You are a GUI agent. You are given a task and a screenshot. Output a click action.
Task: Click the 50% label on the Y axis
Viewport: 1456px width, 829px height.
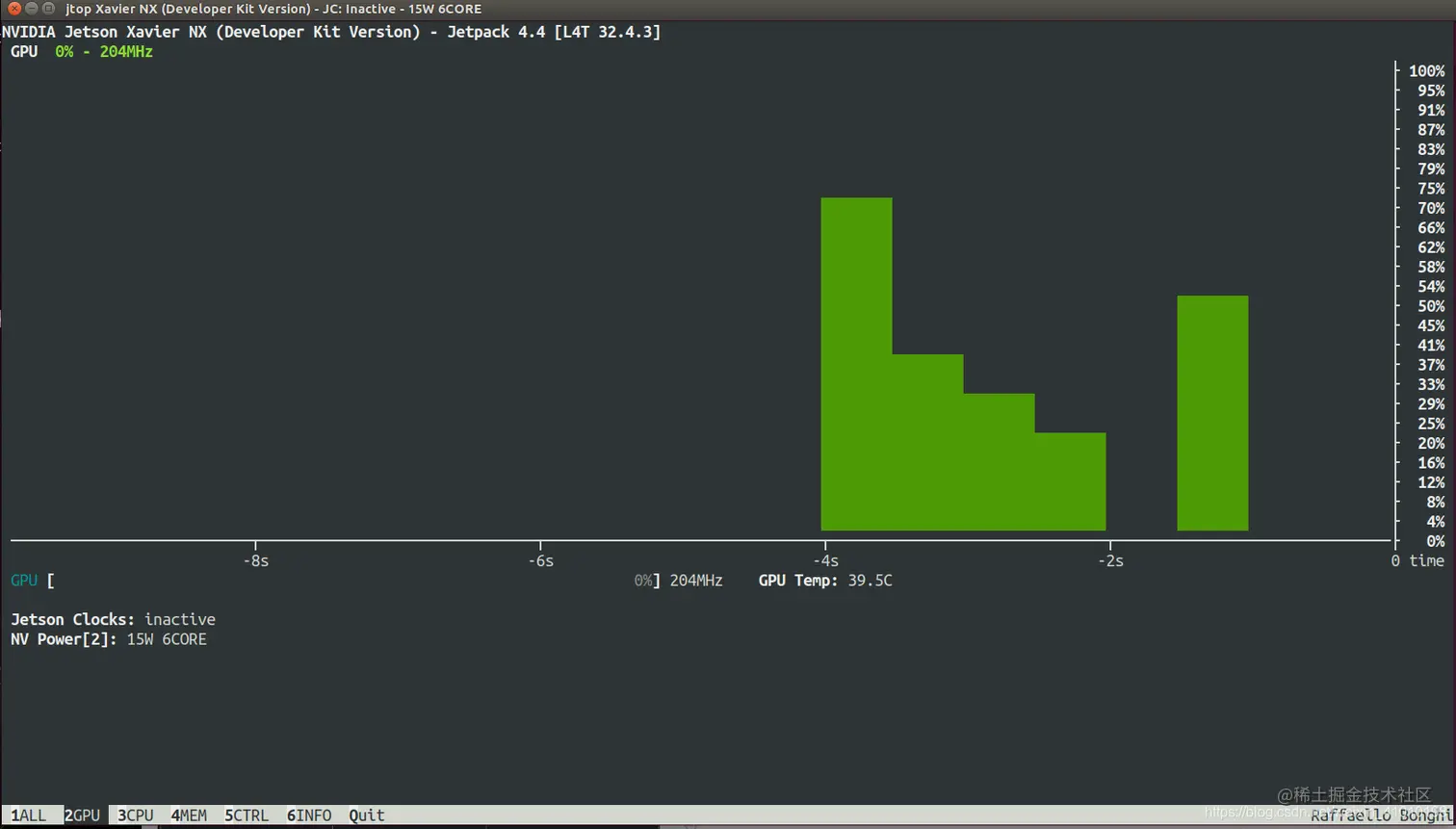pos(1431,306)
